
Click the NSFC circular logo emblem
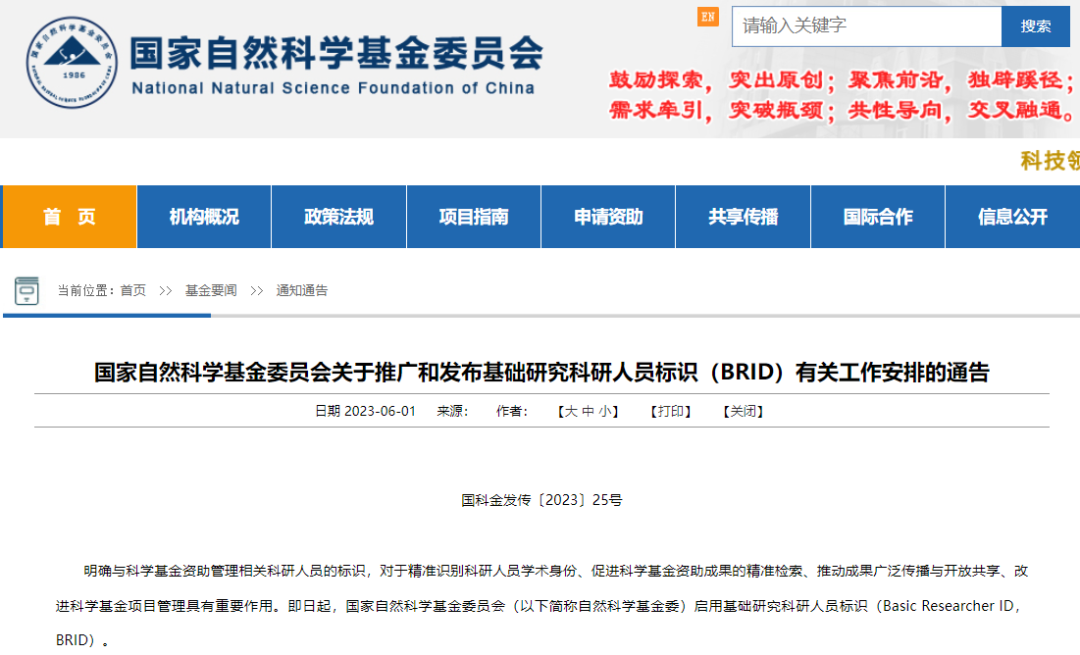(71, 62)
